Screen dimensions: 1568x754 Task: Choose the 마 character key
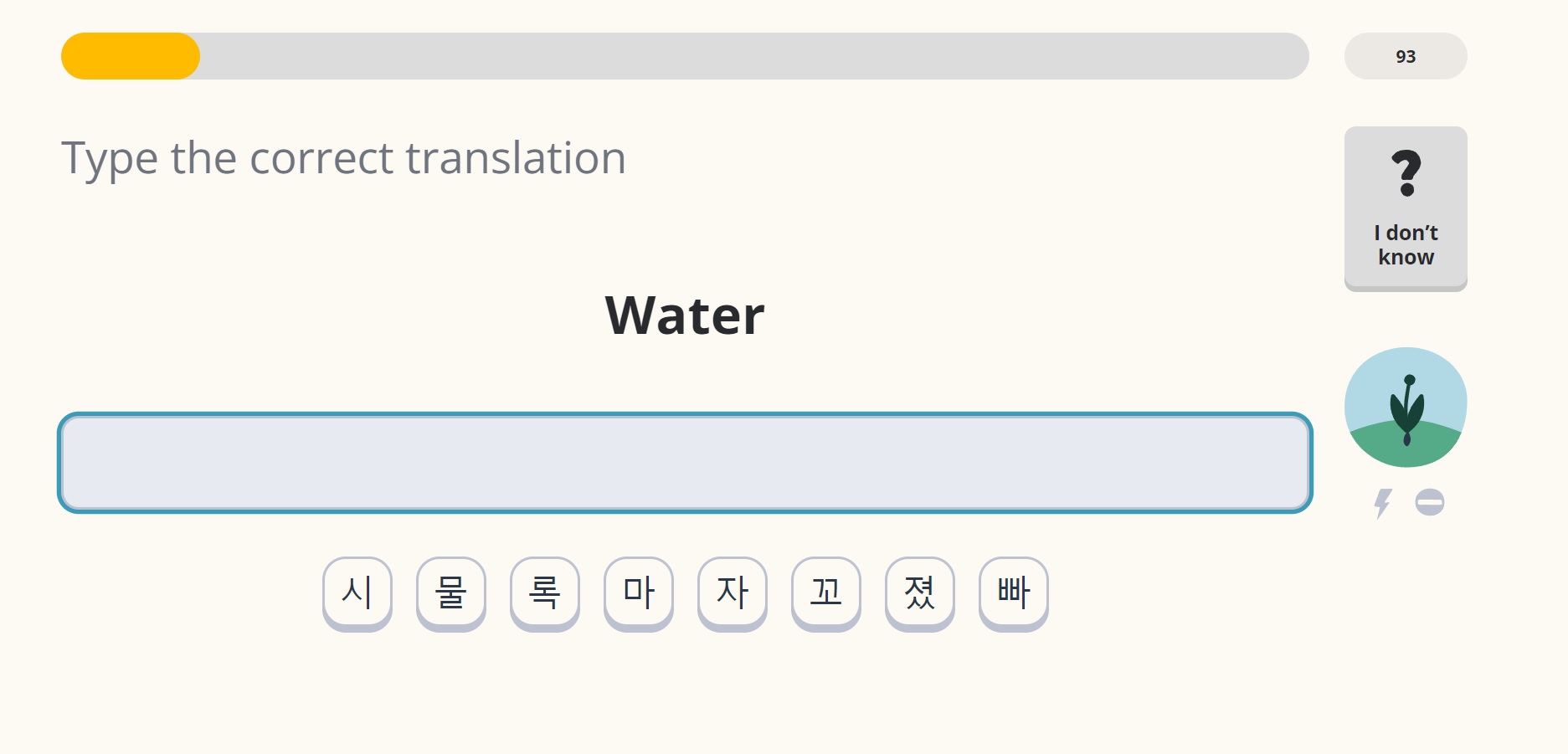pyautogui.click(x=639, y=593)
